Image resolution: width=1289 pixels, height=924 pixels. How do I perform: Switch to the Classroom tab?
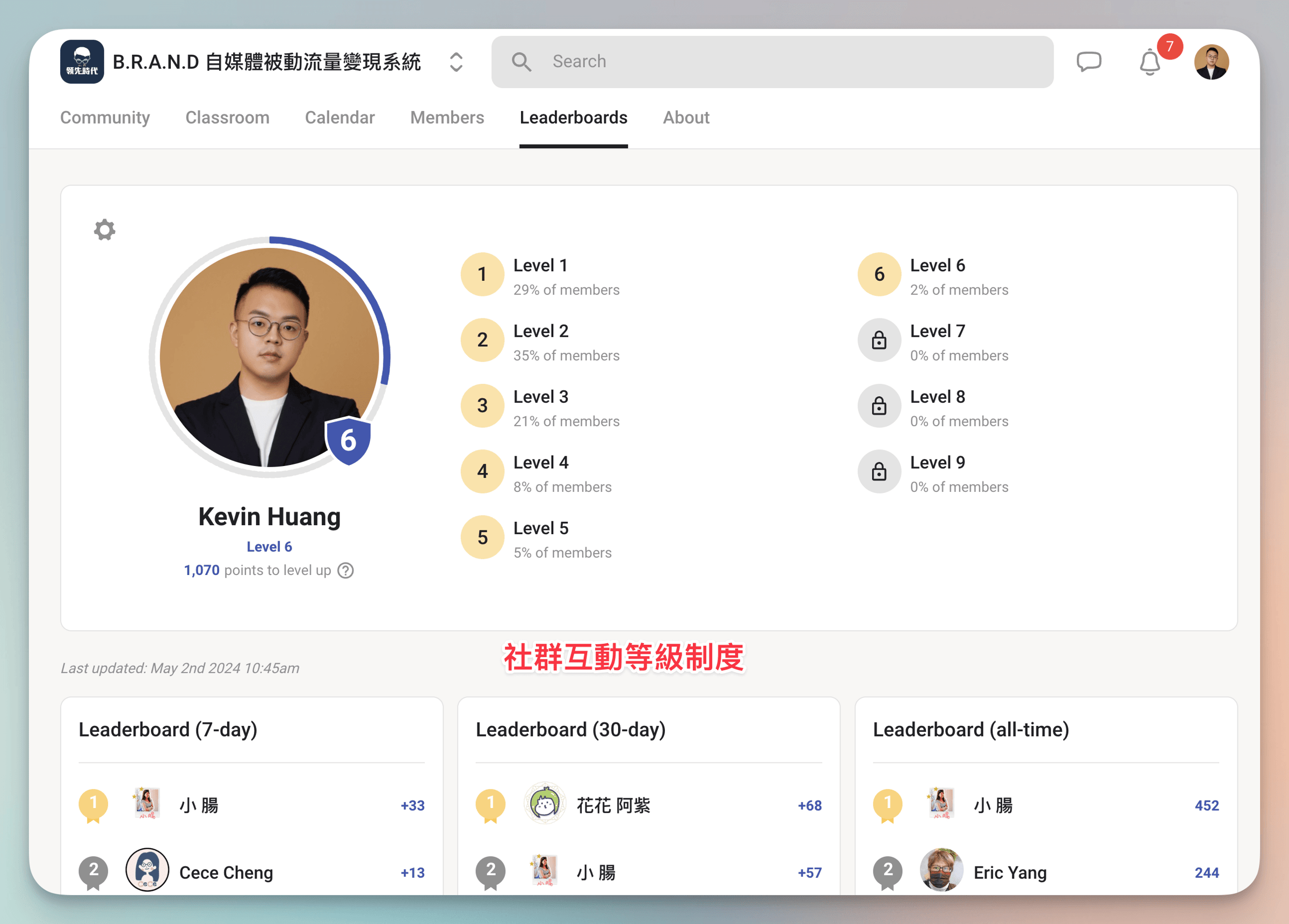(227, 117)
